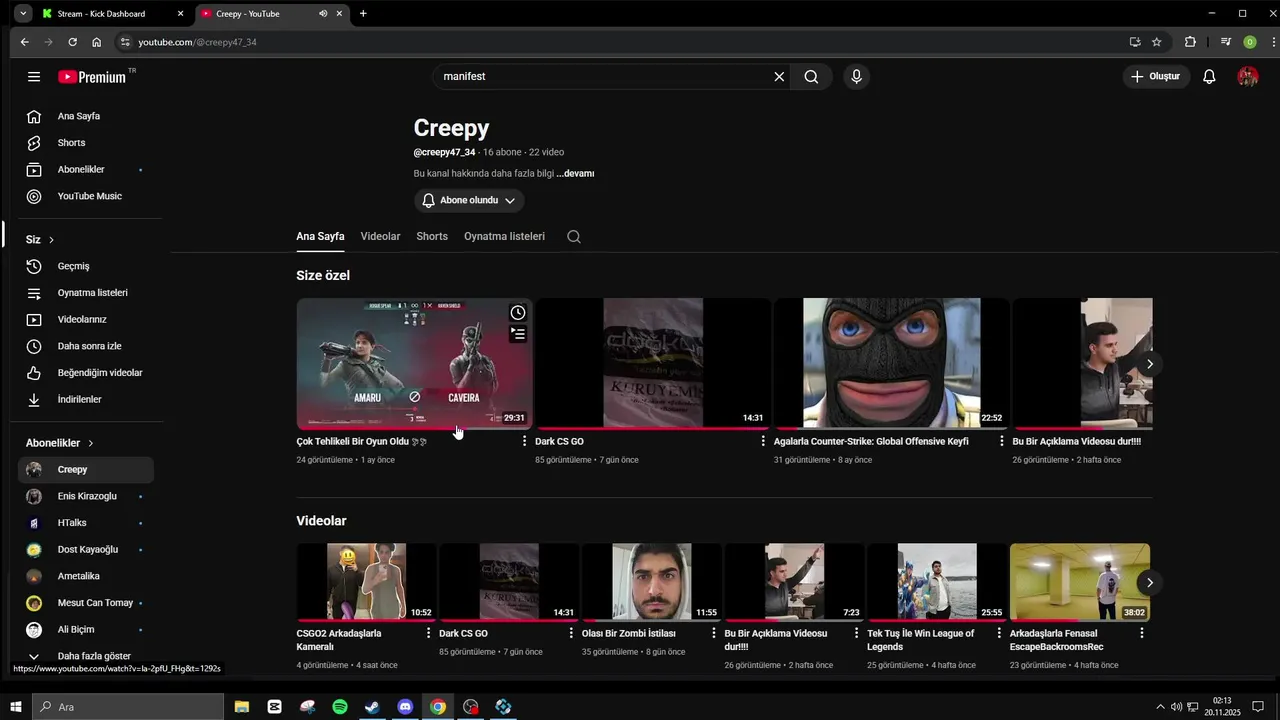Open the Videolar section heading
Screen dimensions: 1280x720
click(x=321, y=521)
